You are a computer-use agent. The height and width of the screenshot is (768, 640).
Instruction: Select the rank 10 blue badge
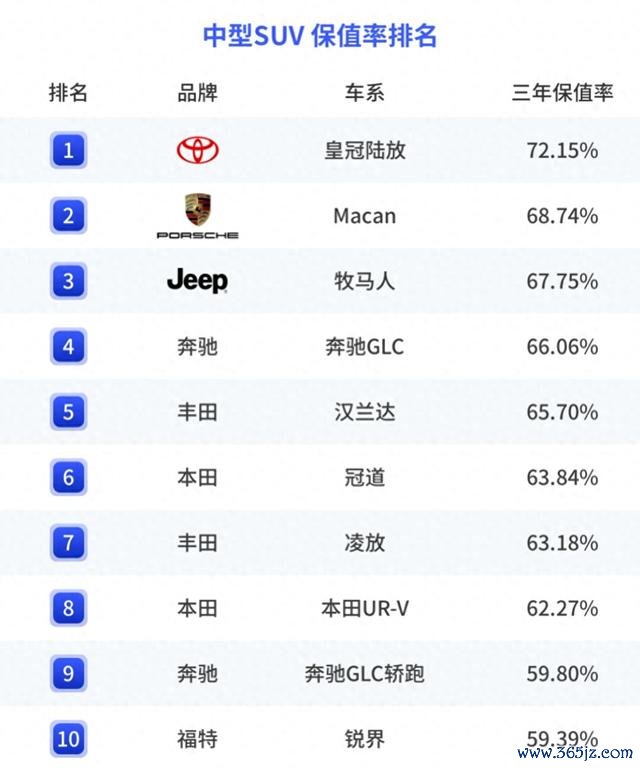[69, 739]
